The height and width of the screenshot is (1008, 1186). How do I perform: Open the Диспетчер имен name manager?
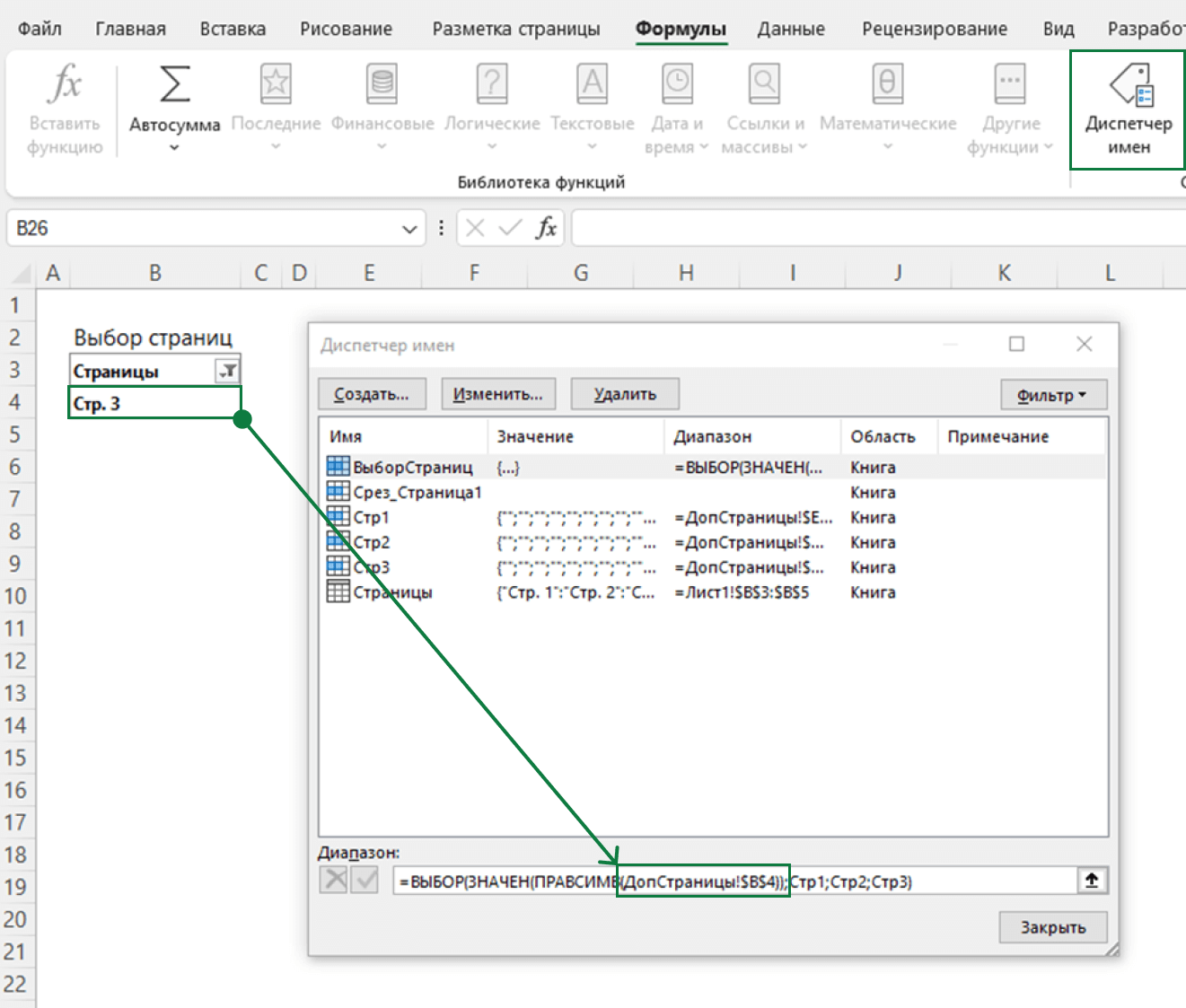coord(1129,110)
